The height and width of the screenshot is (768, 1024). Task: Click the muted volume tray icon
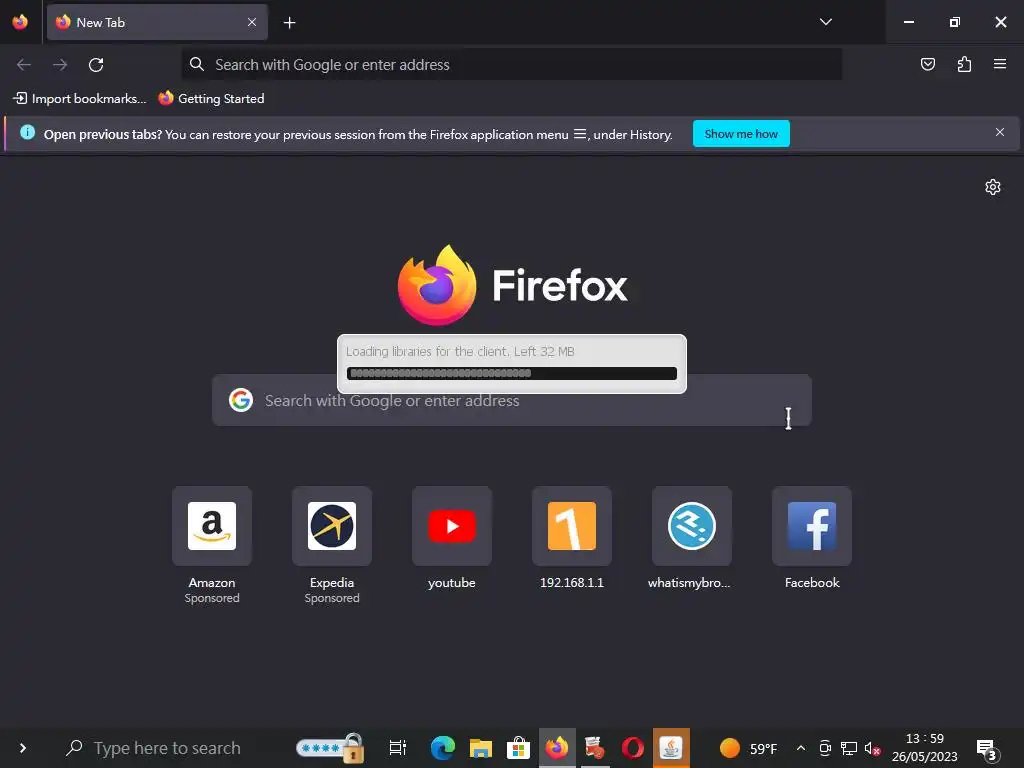click(872, 748)
